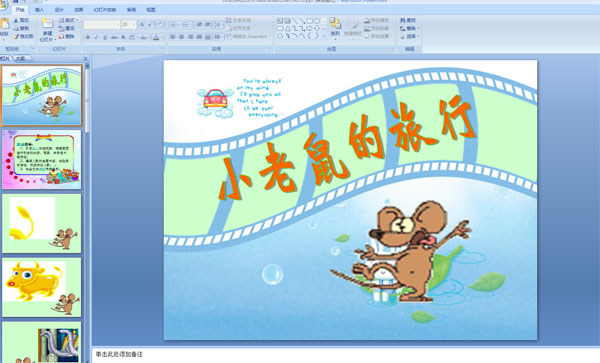Switch to the Insert (插入) ribbon tab
The width and height of the screenshot is (600, 363).
[x=39, y=10]
